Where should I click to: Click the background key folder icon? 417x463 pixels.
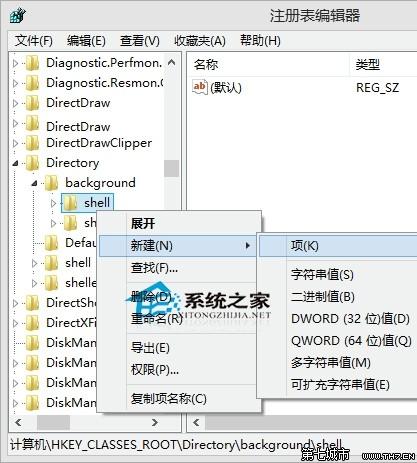pos(52,183)
